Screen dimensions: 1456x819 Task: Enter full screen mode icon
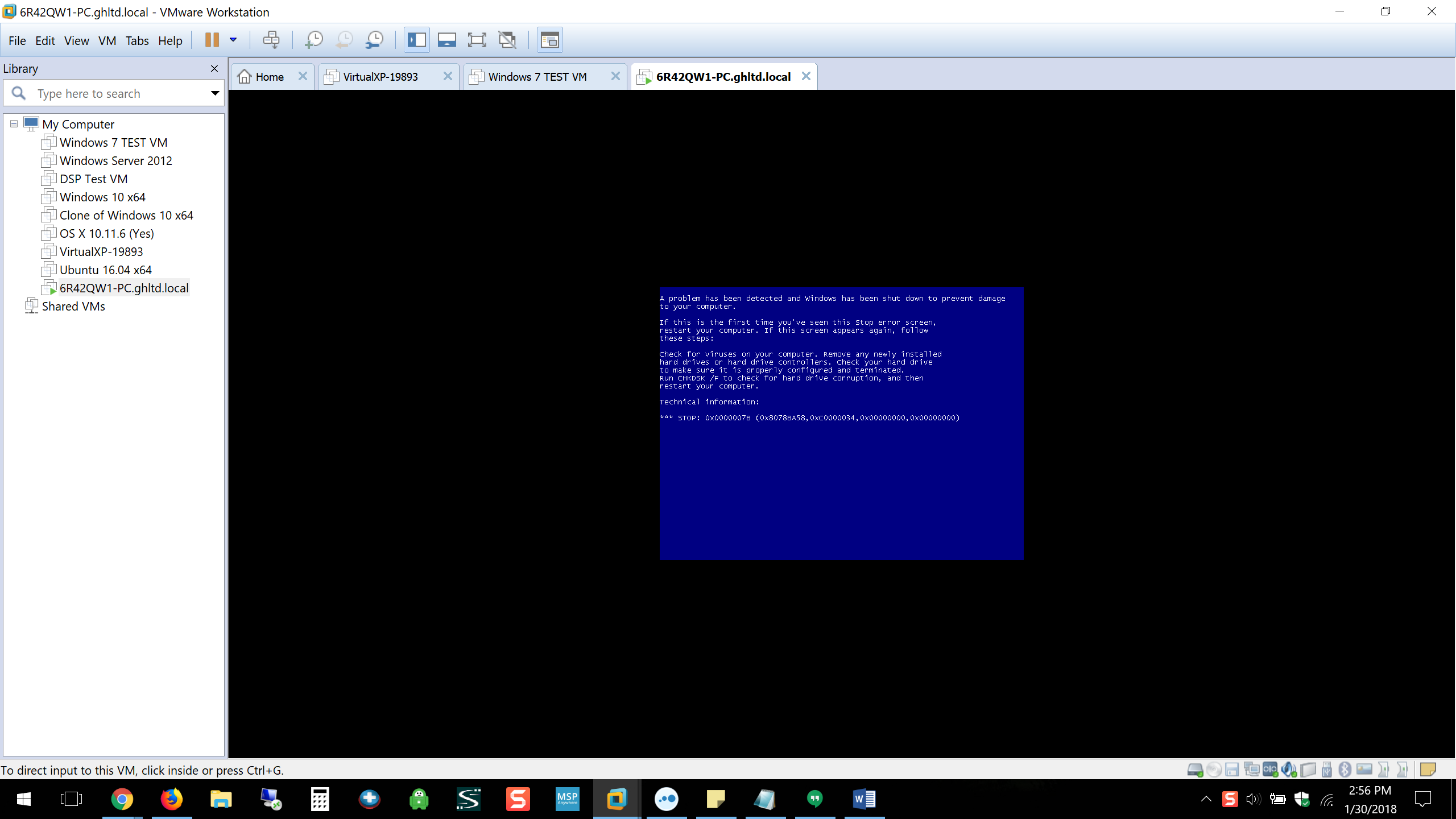tap(477, 40)
